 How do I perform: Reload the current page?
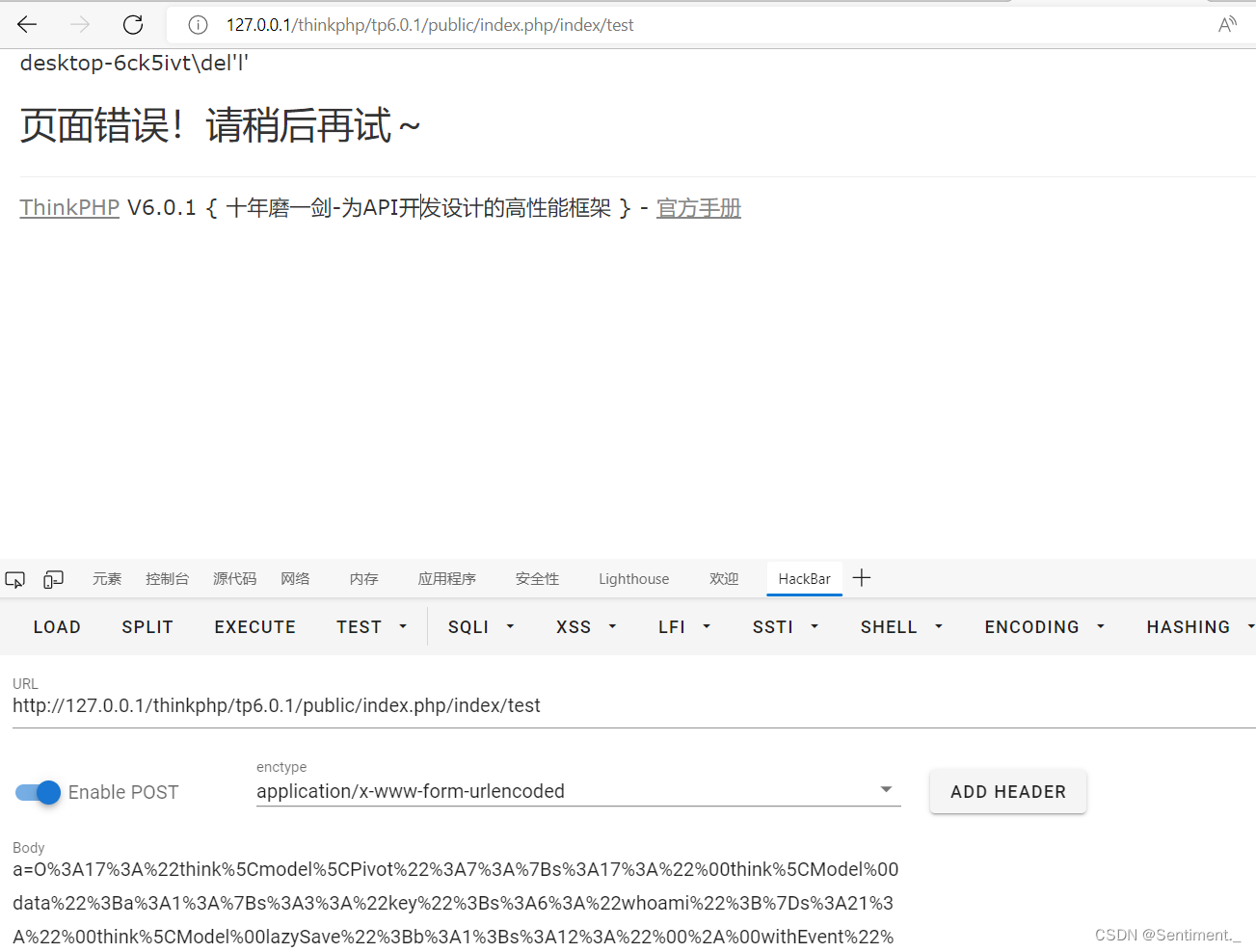coord(133,25)
